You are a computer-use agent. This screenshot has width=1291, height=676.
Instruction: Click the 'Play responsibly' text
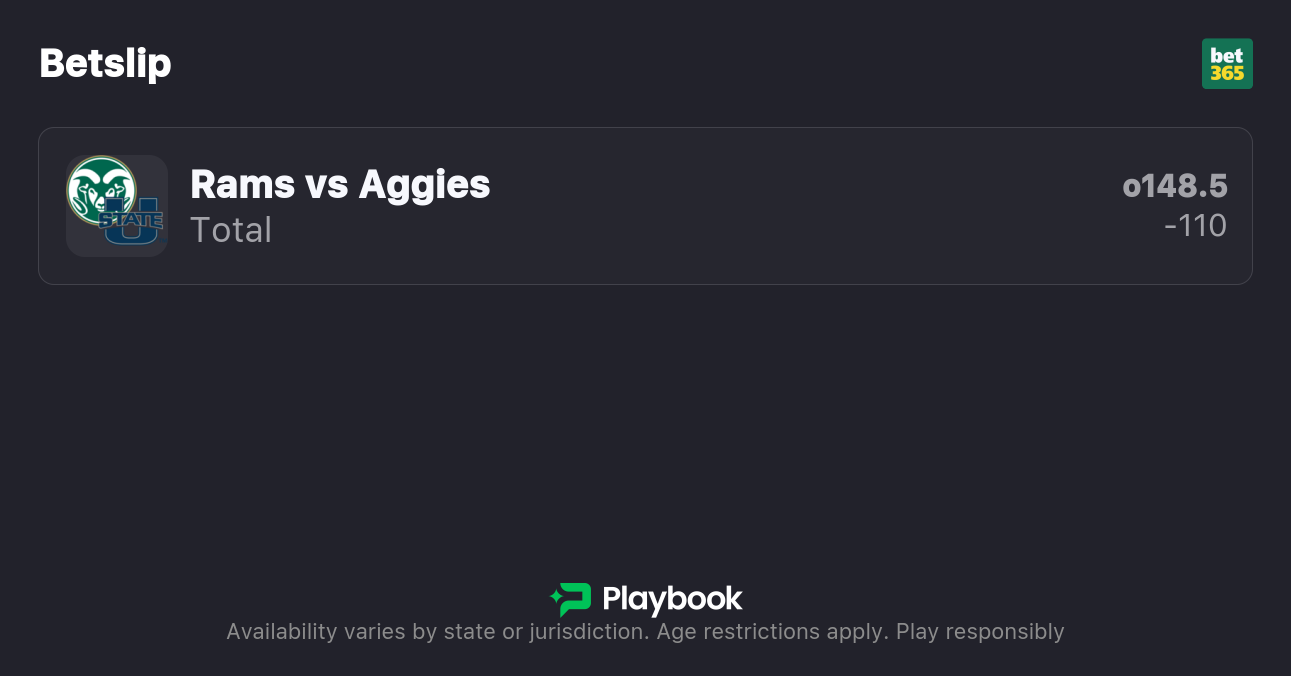pos(980,632)
